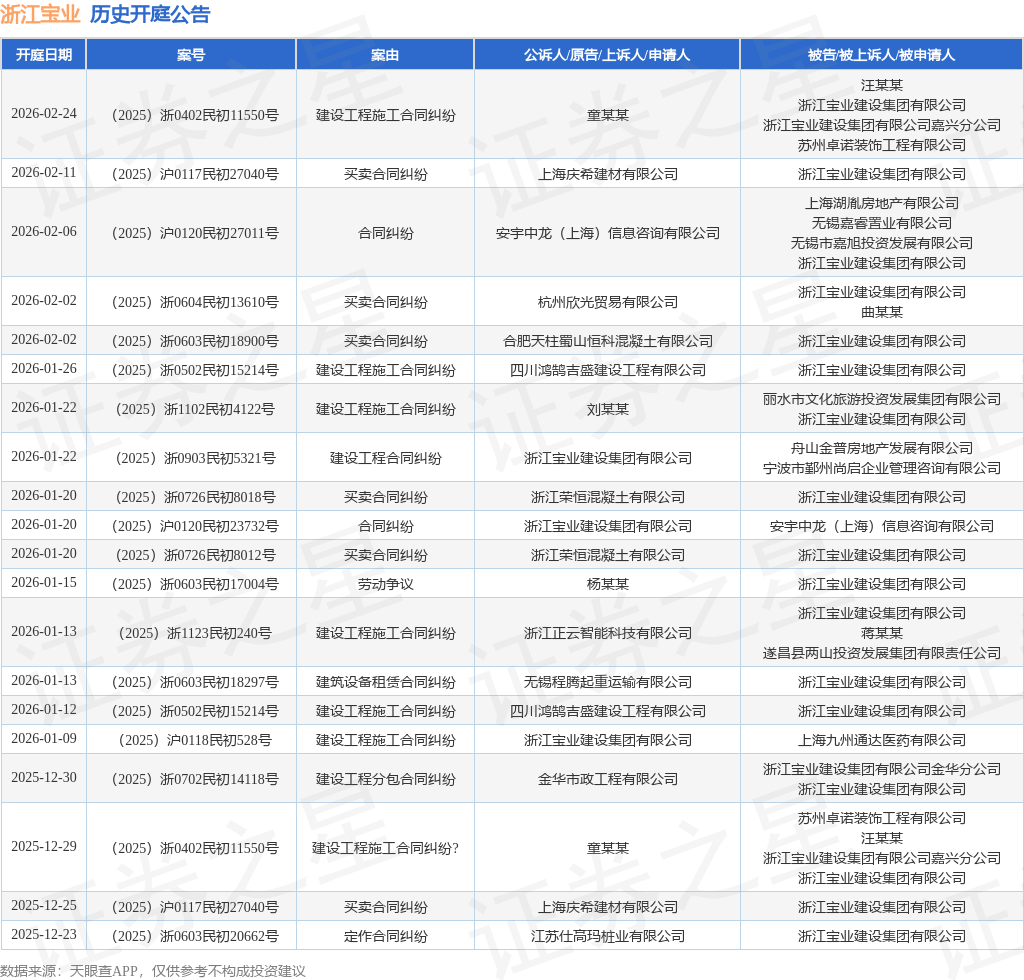The width and height of the screenshot is (1024, 980).
Task: Click the date 2025-12-23
Action: coord(44,935)
